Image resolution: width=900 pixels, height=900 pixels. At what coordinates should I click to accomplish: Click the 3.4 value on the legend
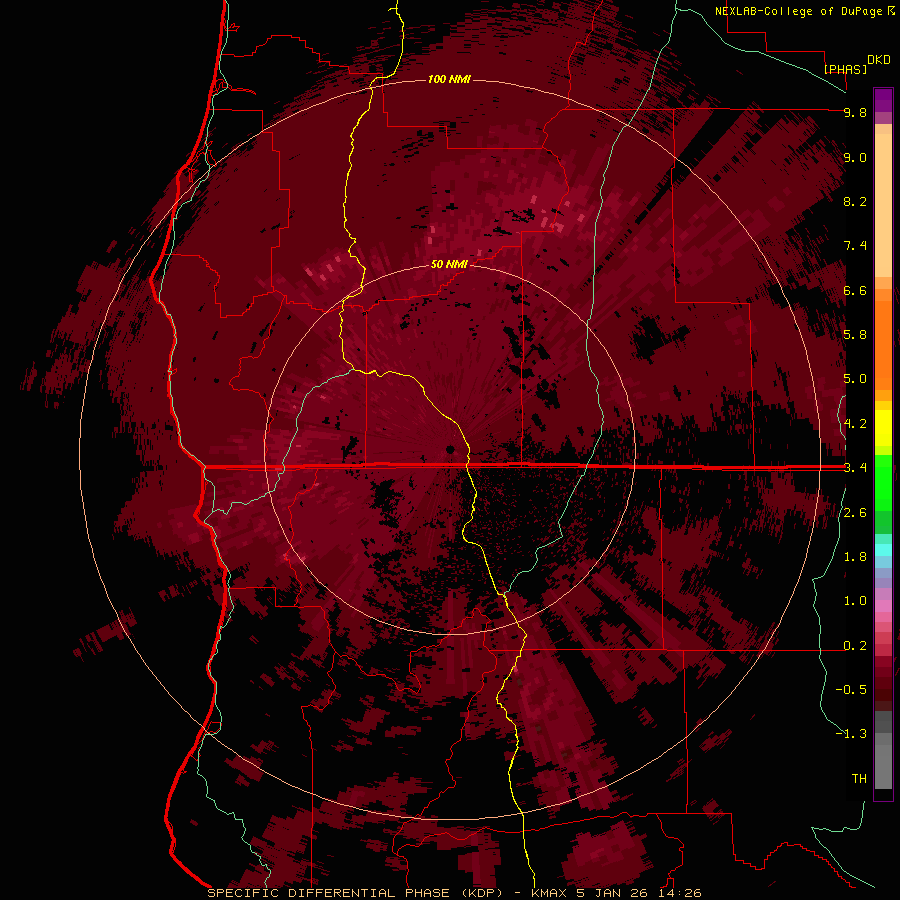[x=855, y=468]
